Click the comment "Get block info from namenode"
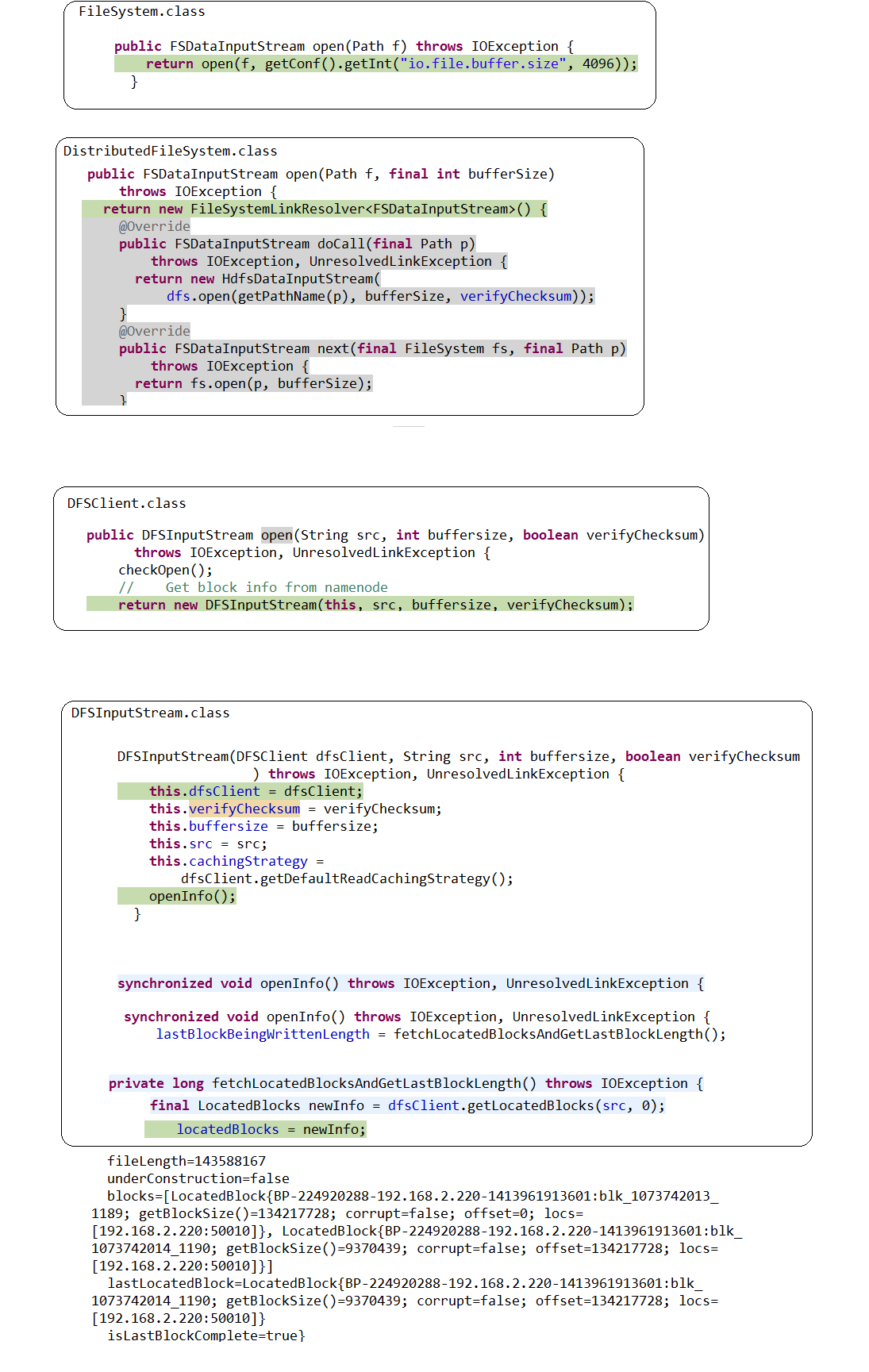The image size is (869, 1372). point(277,588)
